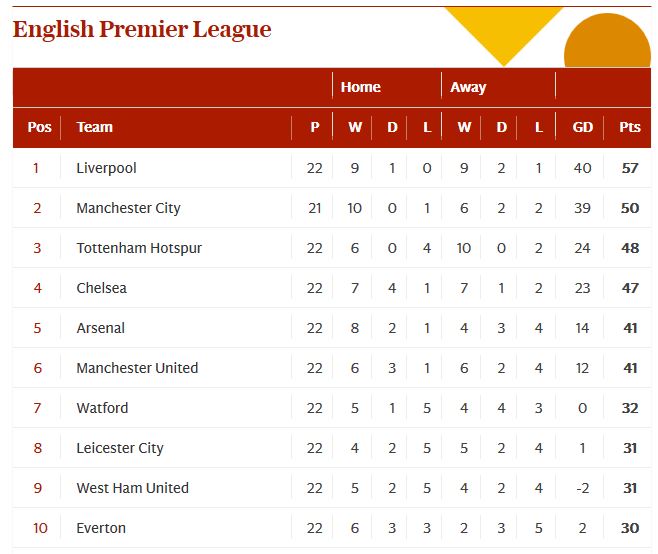Click the GD column header
This screenshot has width=658, height=554.
[583, 127]
